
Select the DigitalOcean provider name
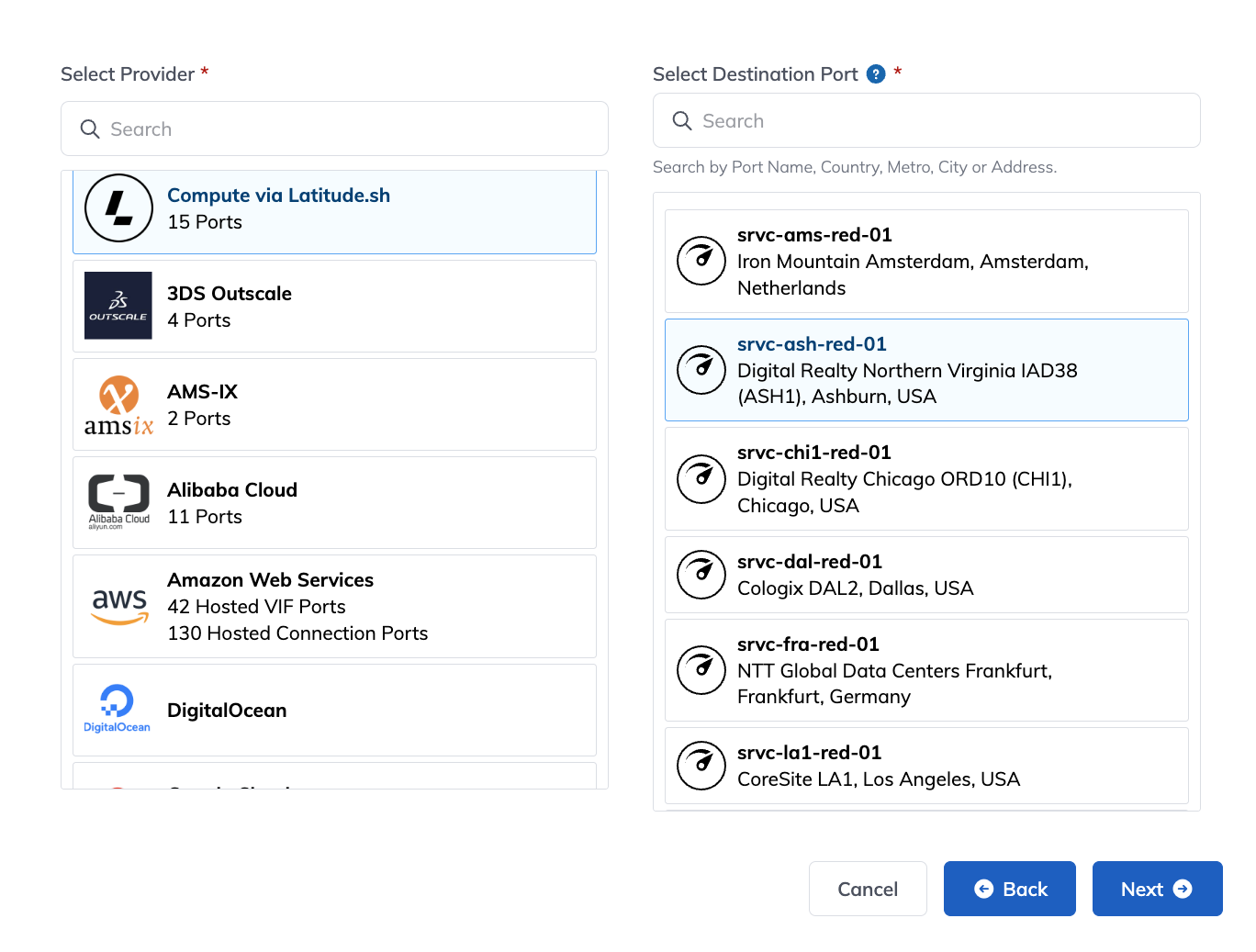pyautogui.click(x=227, y=711)
